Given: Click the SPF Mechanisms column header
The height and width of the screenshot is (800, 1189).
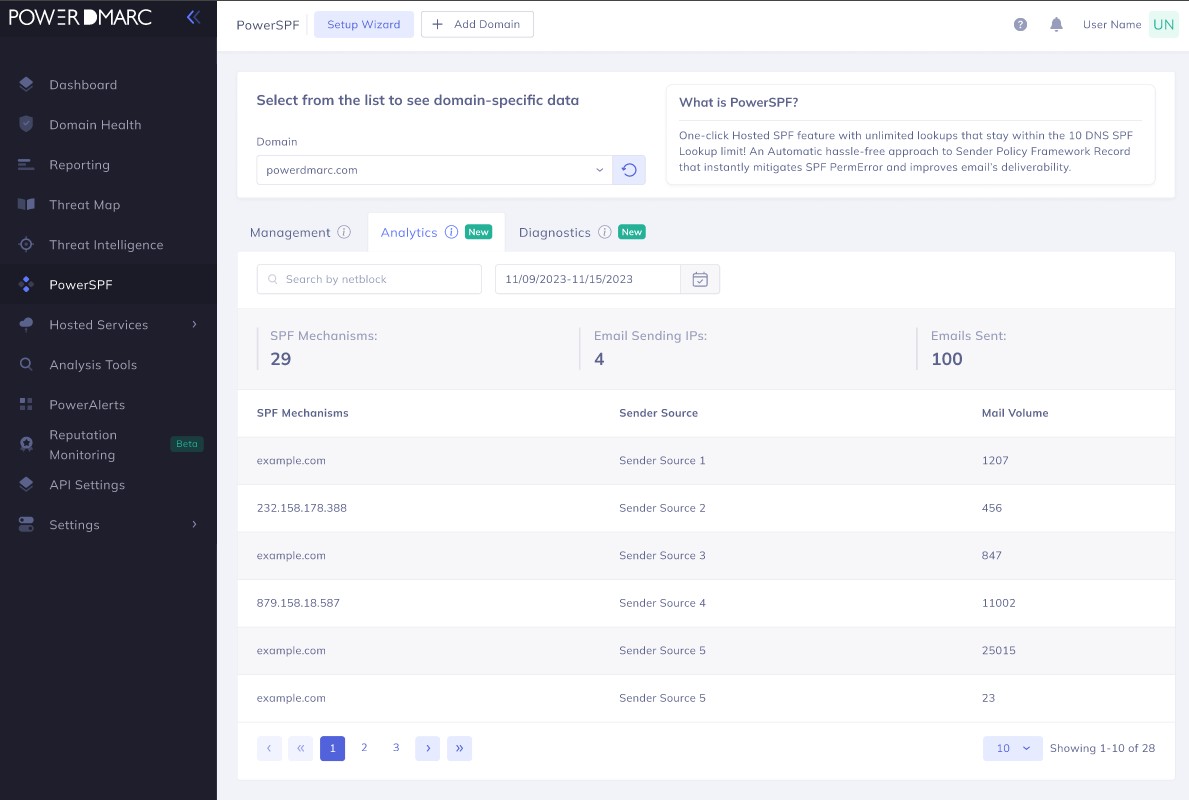Looking at the screenshot, I should pos(303,413).
